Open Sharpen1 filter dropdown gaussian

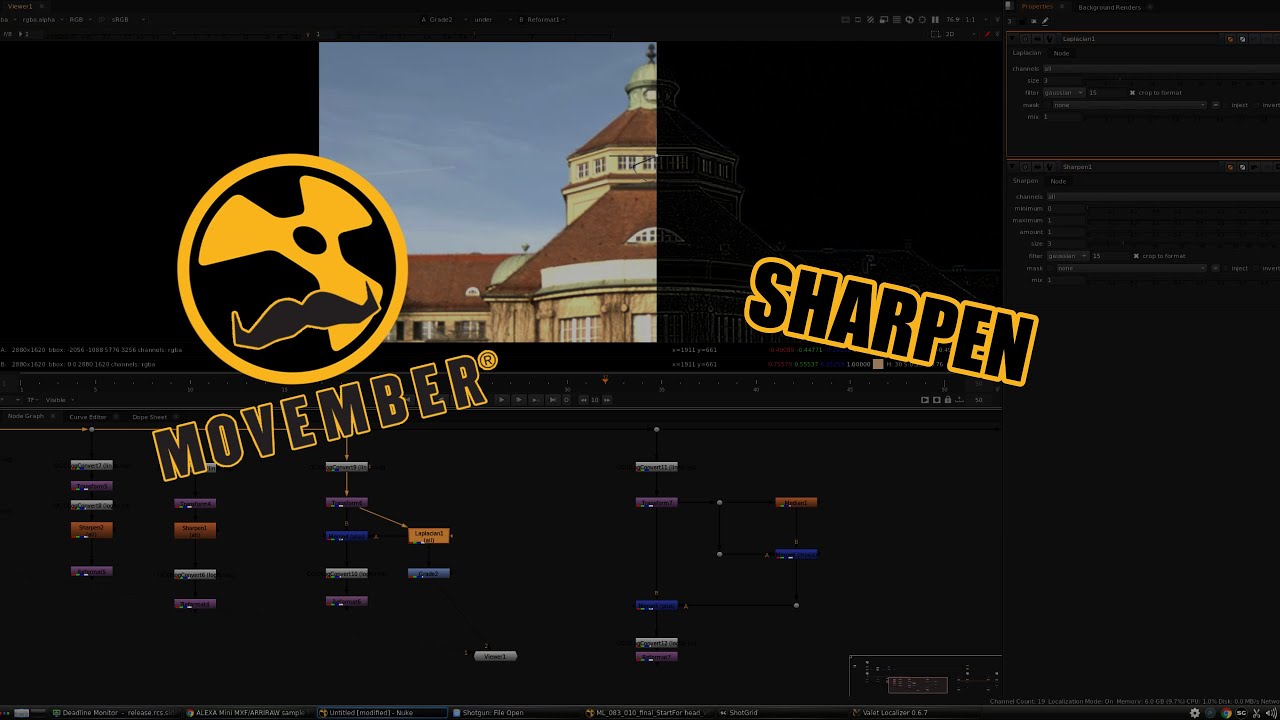click(x=1066, y=256)
